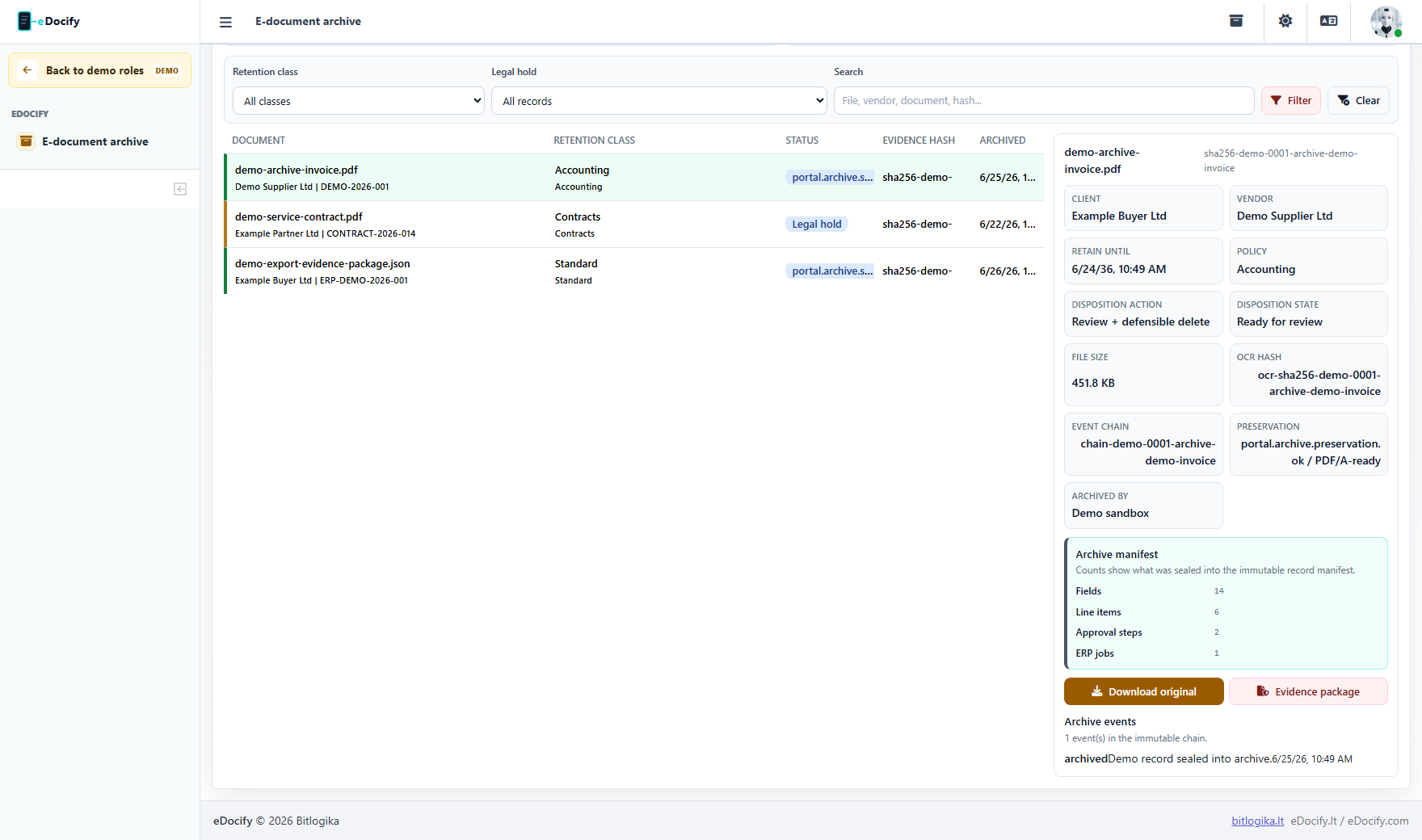Viewport: 1422px width, 840px height.
Task: Click the E-document archive page title
Action: click(x=308, y=21)
